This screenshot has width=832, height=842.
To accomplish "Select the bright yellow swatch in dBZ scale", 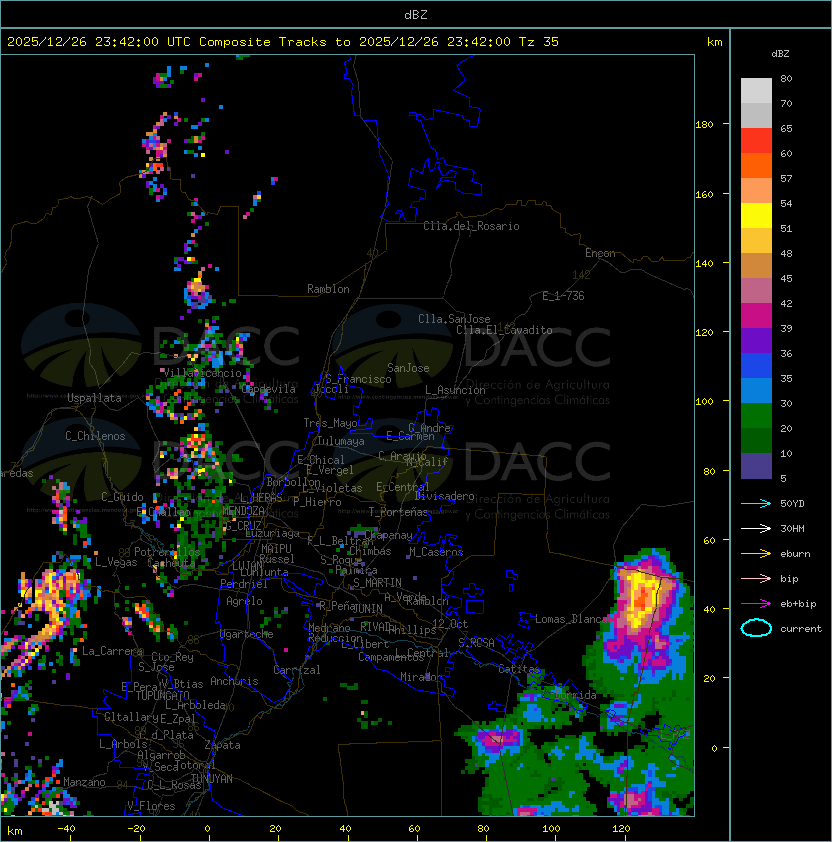I will 756,216.
